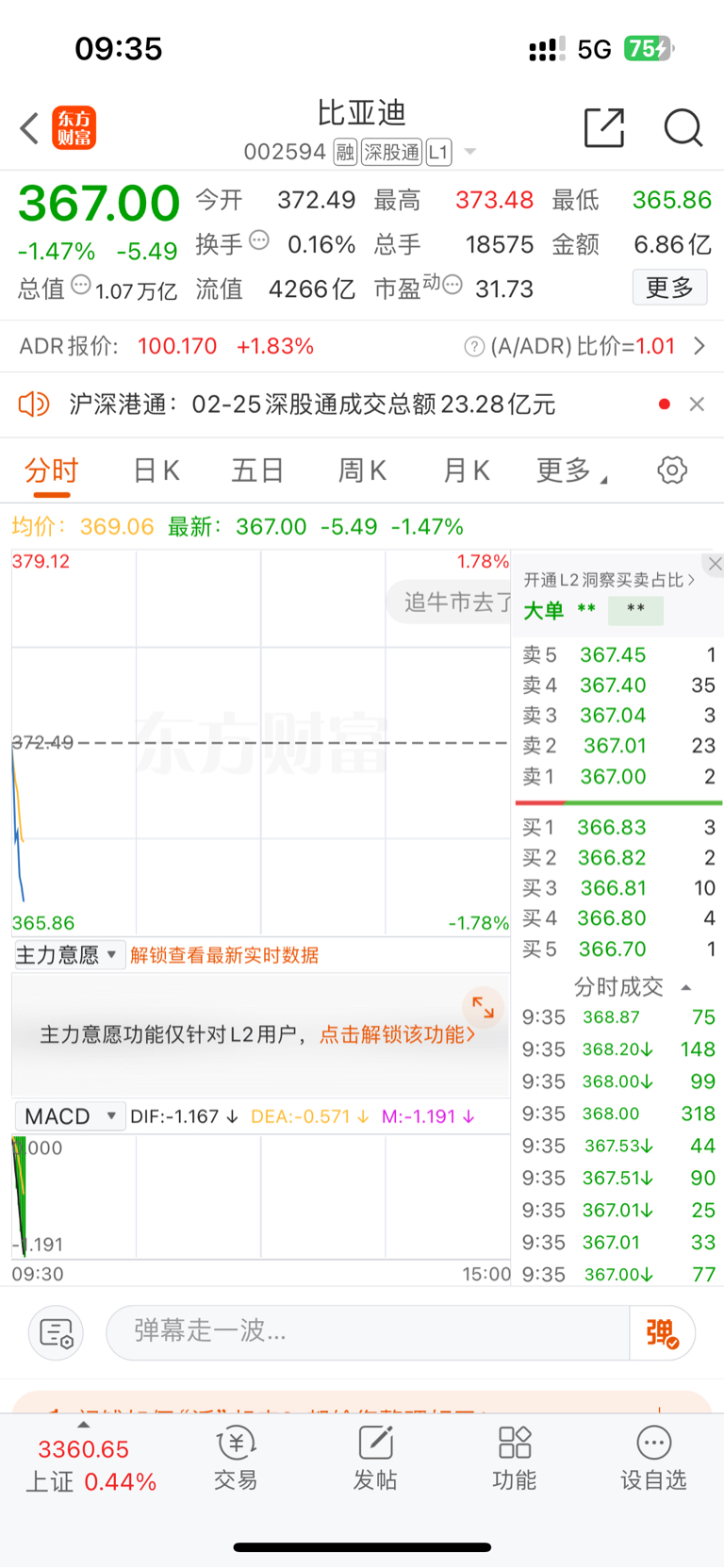The width and height of the screenshot is (724, 1568).
Task: Tap the buy-sell ratio bar
Action: pyautogui.click(x=618, y=802)
